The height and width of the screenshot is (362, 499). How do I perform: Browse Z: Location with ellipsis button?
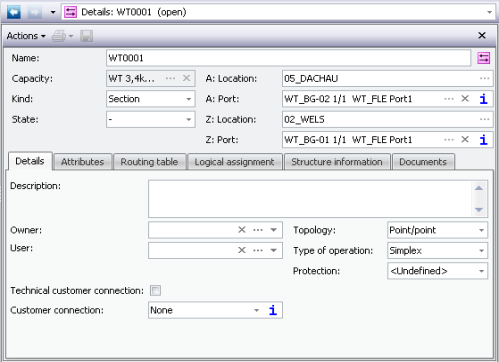pyautogui.click(x=484, y=119)
